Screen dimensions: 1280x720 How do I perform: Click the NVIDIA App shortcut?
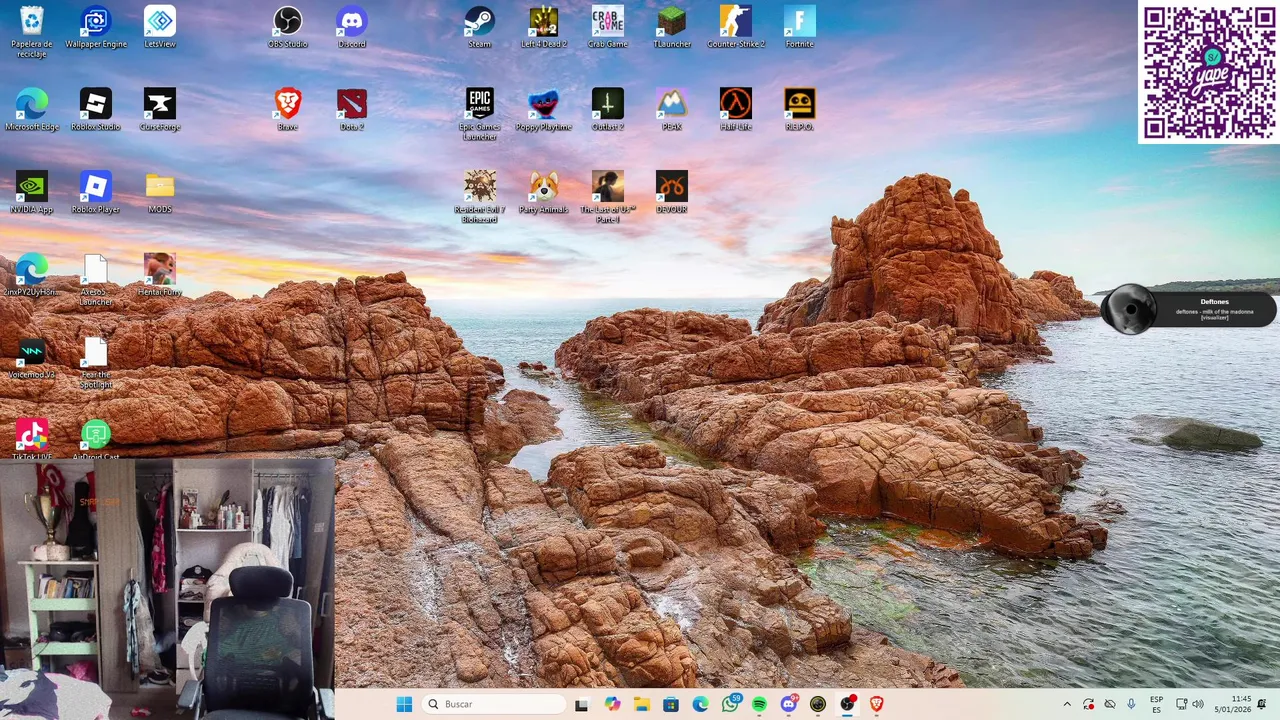32,192
